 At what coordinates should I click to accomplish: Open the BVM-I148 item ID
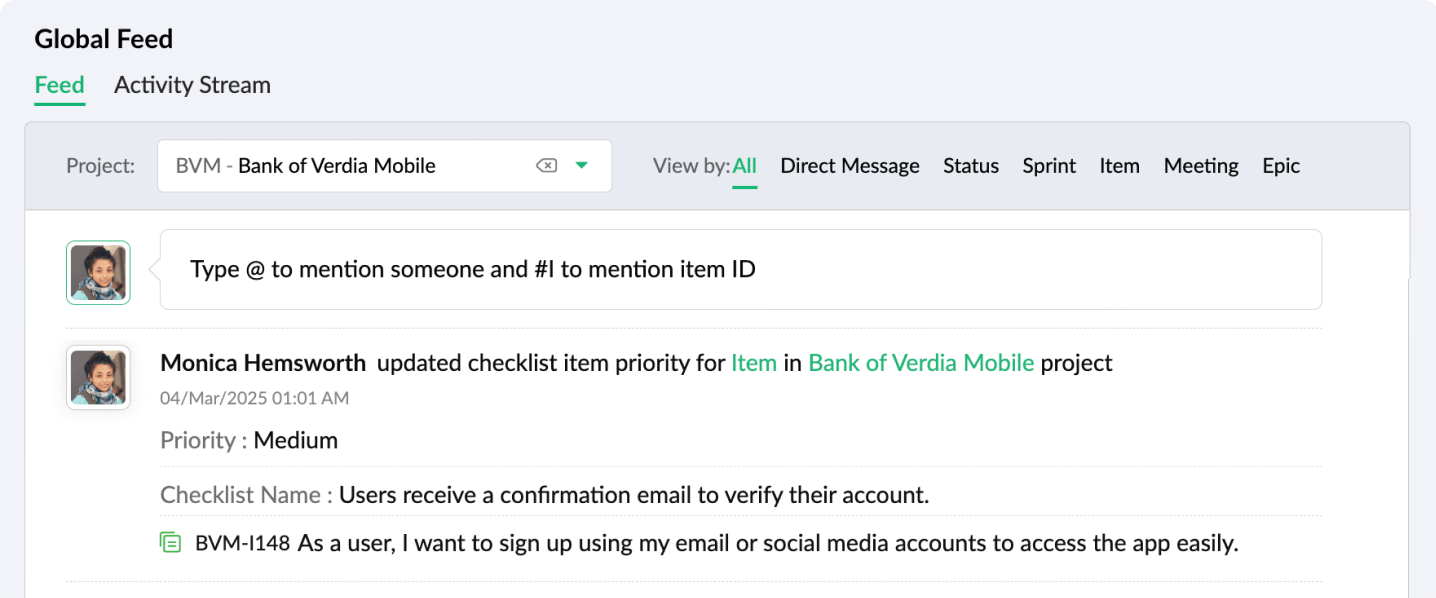coord(242,544)
